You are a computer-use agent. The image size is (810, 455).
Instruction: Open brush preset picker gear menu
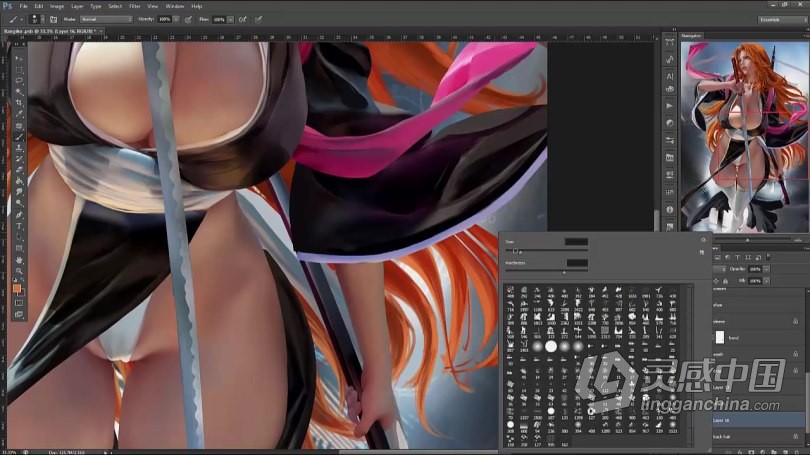(703, 240)
